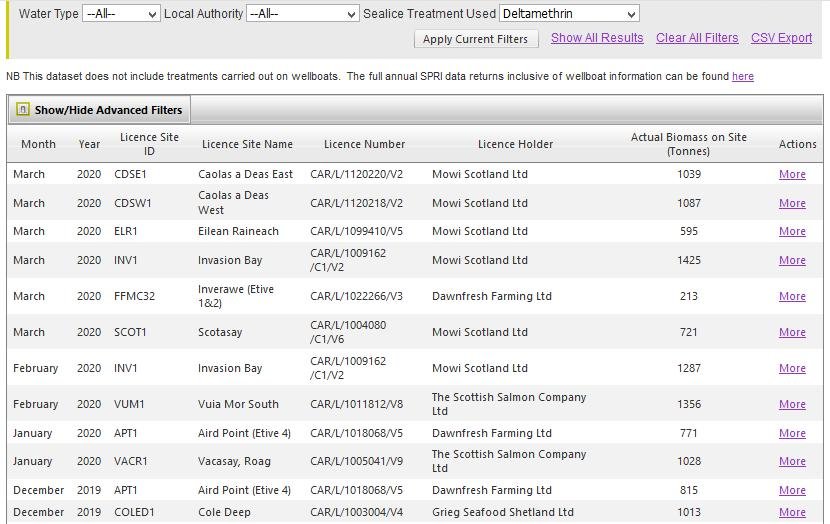Open More for Caolas a Deas East
Image resolution: width=830 pixels, height=524 pixels.
coord(792,174)
